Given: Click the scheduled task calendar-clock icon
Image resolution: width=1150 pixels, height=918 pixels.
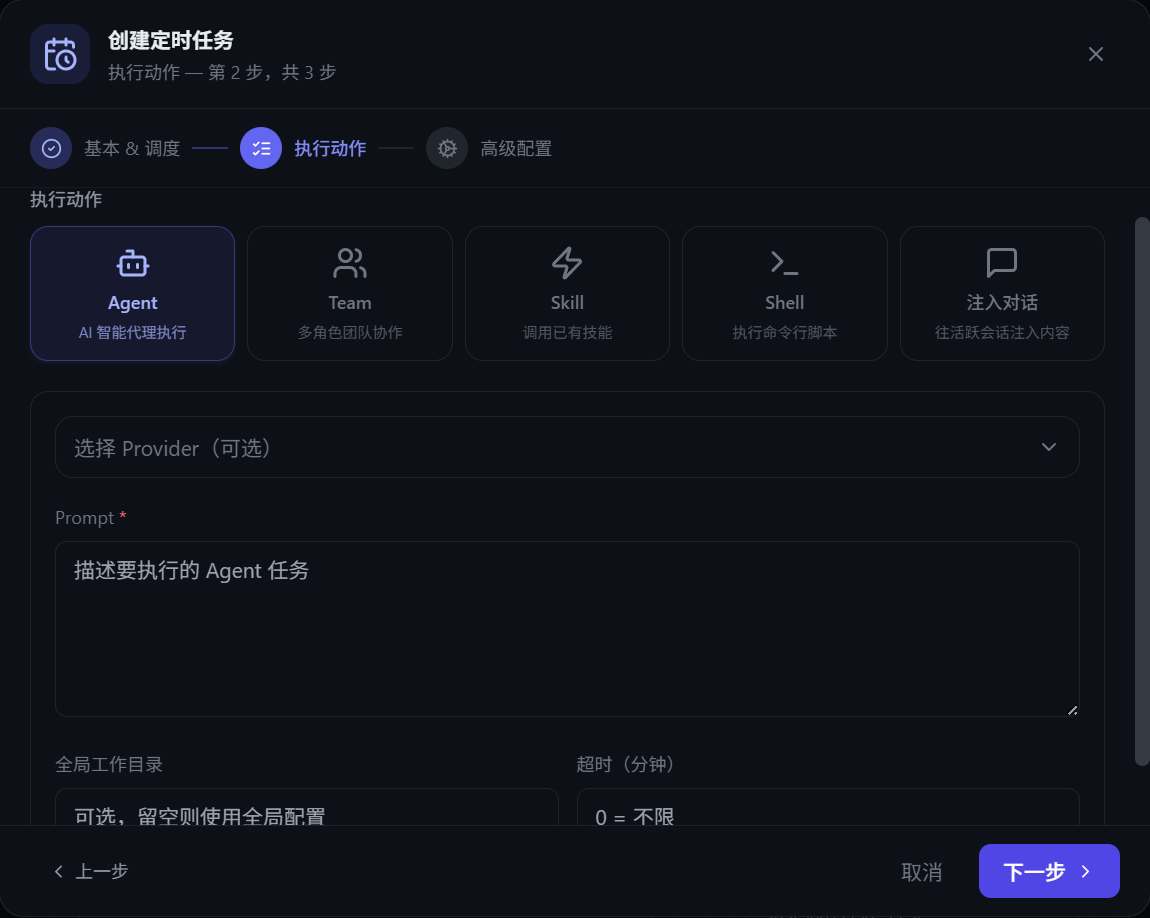Looking at the screenshot, I should 60,54.
